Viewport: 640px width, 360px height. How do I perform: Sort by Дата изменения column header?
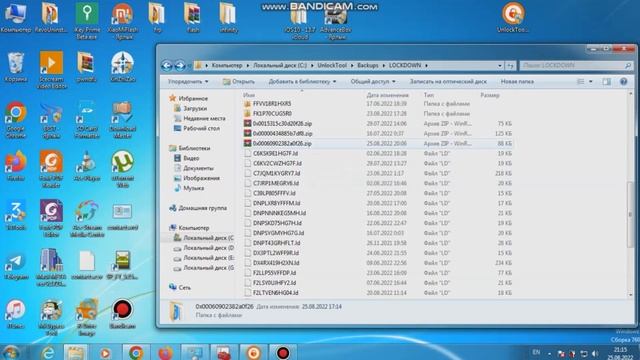pyautogui.click(x=387, y=95)
